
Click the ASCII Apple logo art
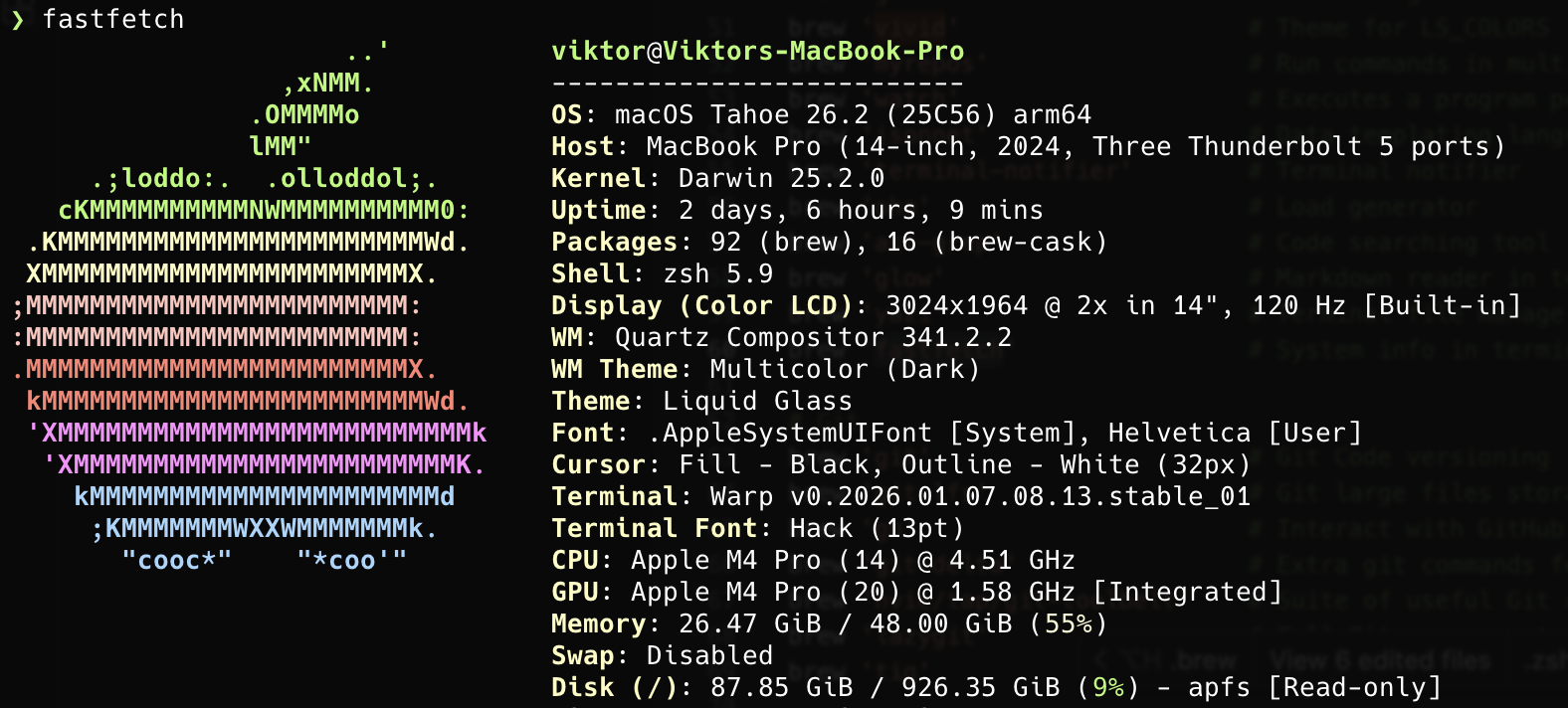[249, 305]
